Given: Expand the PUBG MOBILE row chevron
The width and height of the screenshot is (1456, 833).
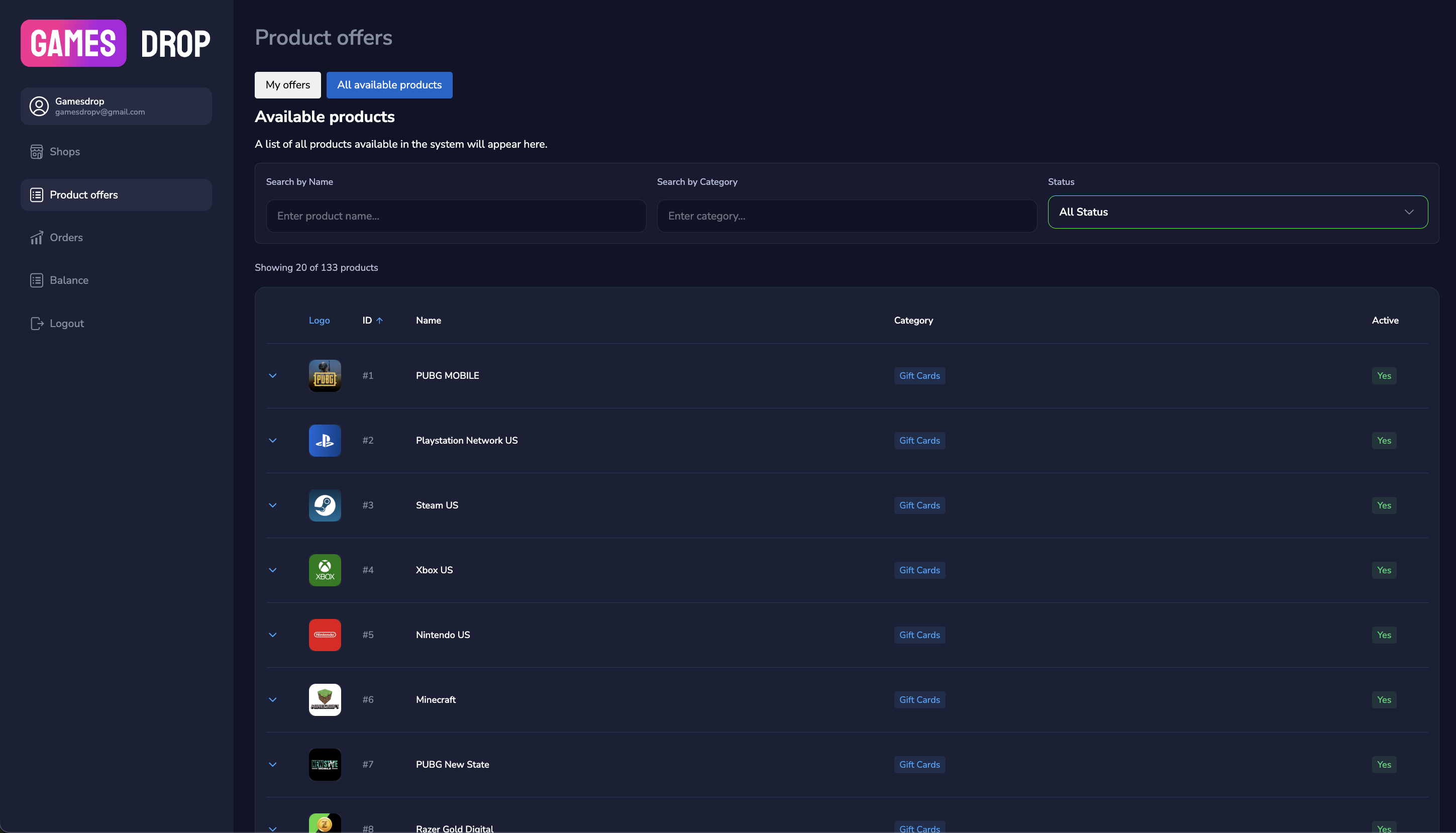Looking at the screenshot, I should tap(273, 376).
